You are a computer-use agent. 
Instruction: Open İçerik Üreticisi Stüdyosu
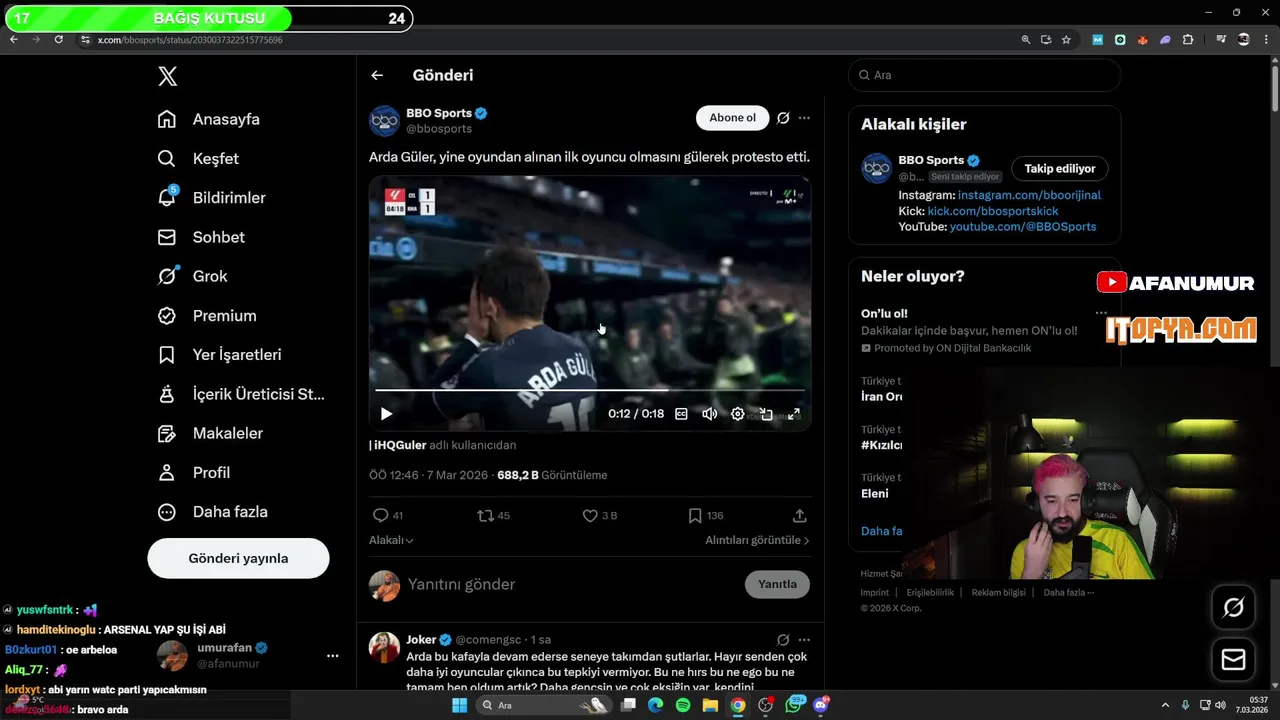pos(241,394)
